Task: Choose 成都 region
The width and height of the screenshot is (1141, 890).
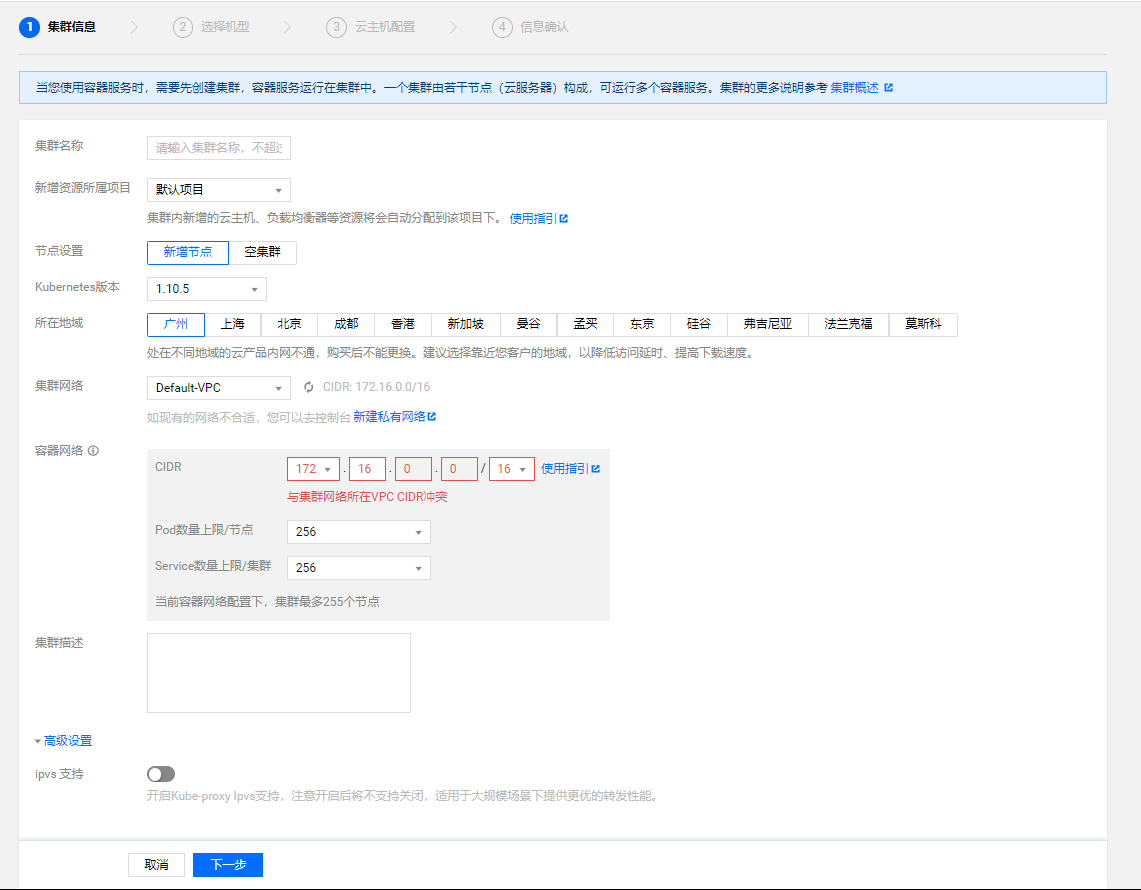Action: pyautogui.click(x=346, y=324)
